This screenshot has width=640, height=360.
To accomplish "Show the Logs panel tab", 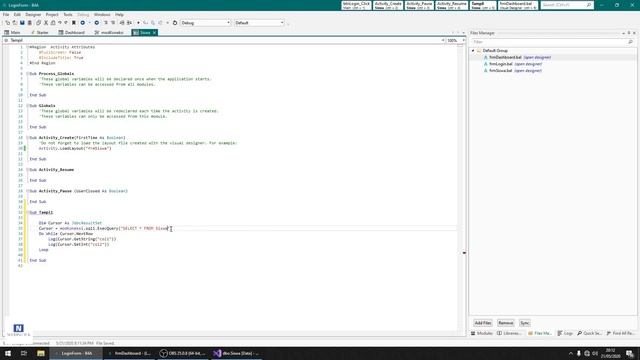I will pyautogui.click(x=565, y=333).
